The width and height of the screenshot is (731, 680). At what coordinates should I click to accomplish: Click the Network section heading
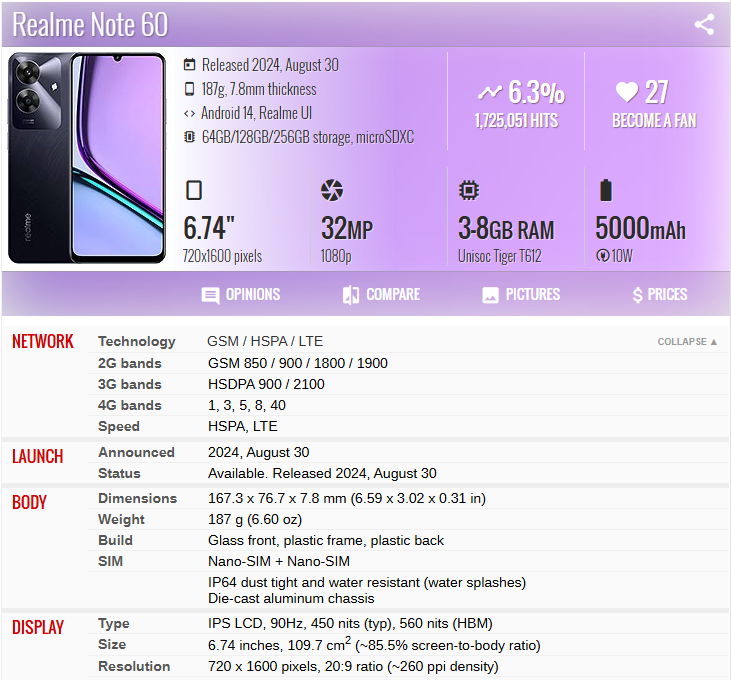[42, 342]
